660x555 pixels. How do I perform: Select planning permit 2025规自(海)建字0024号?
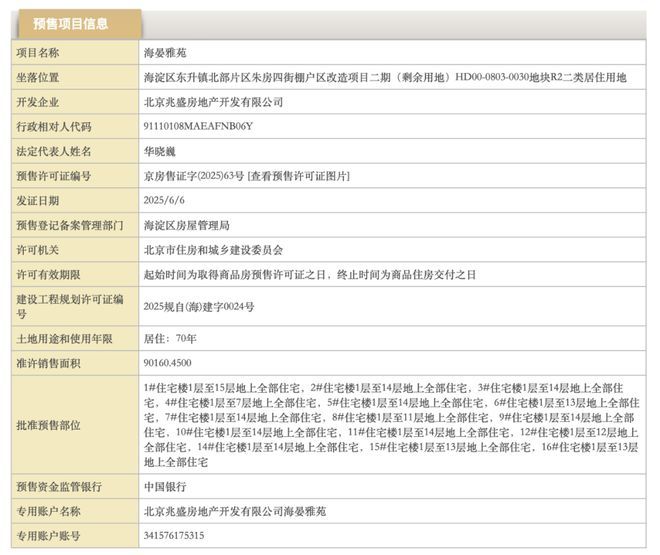click(199, 306)
